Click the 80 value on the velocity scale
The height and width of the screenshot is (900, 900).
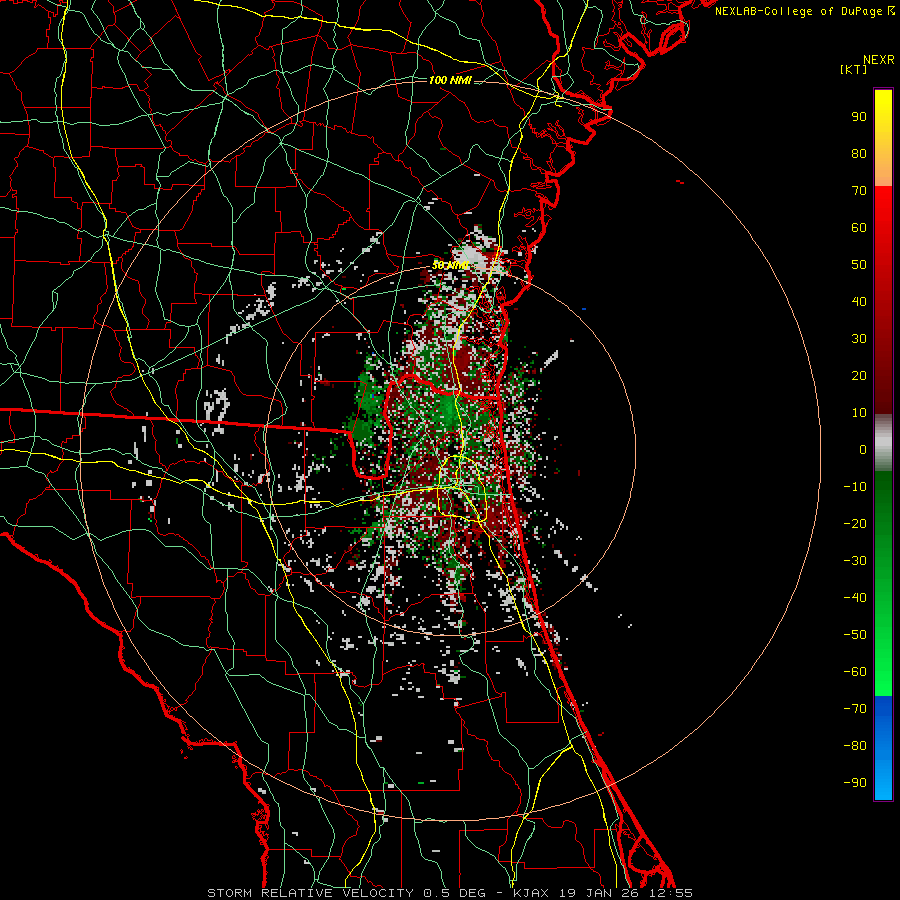pyautogui.click(x=859, y=154)
